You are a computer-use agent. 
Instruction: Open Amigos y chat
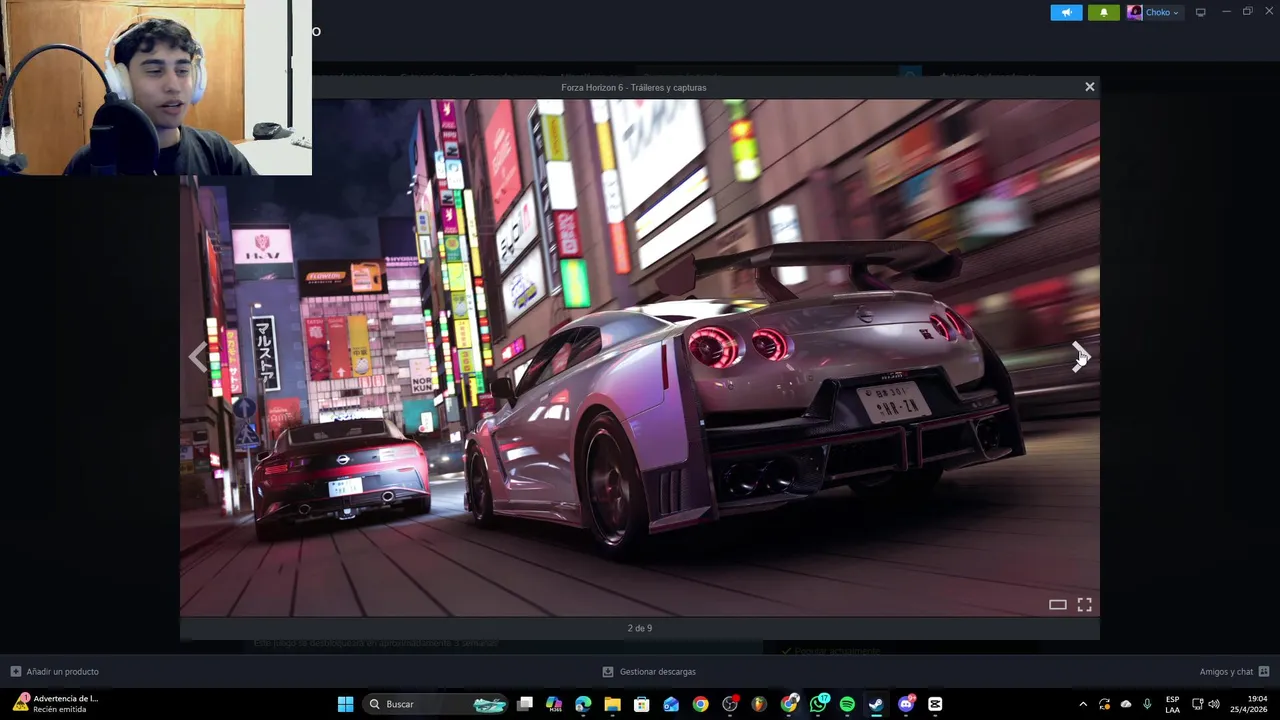1226,672
